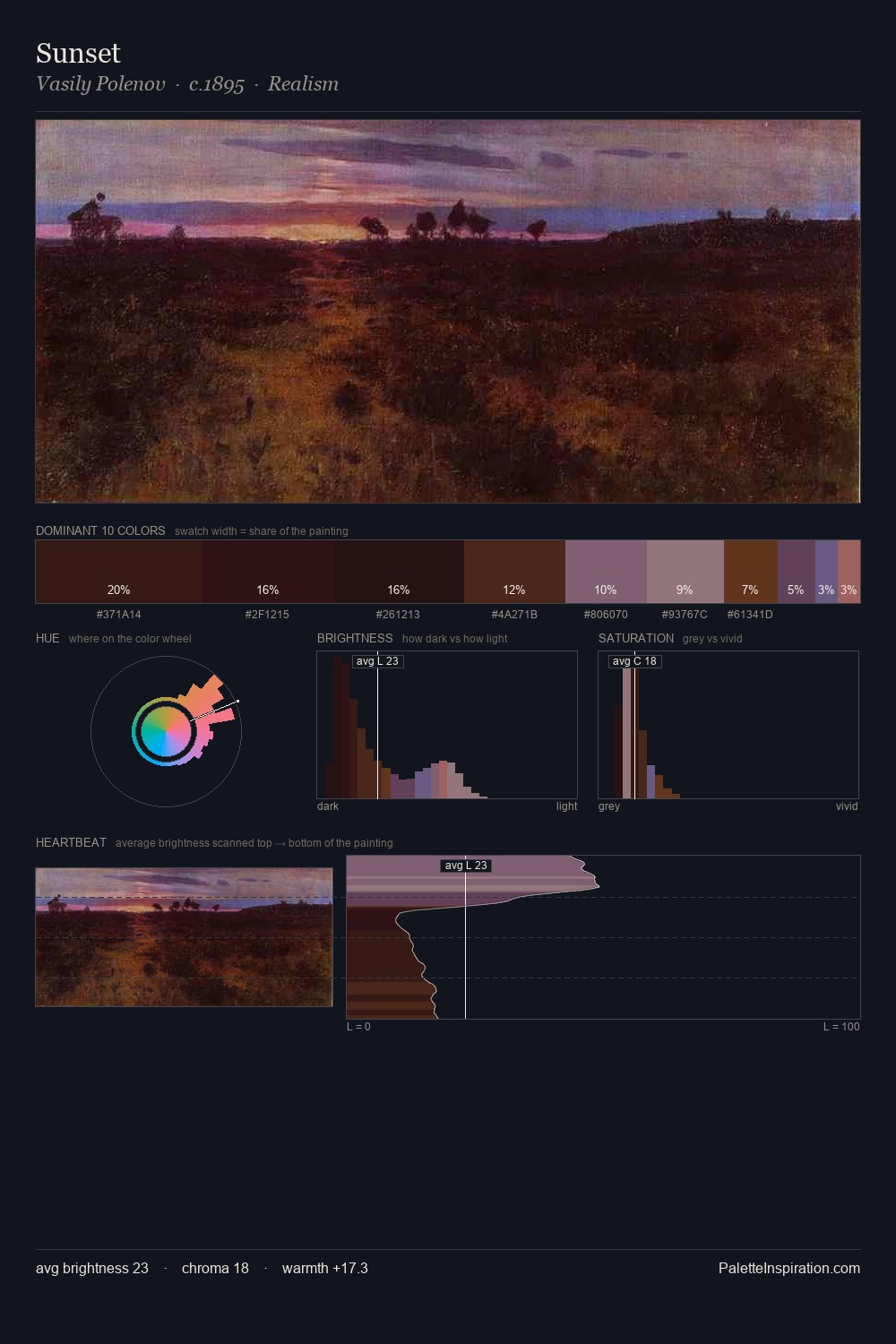
Task: Click the hex code '#806070'
Action: pyautogui.click(x=606, y=615)
